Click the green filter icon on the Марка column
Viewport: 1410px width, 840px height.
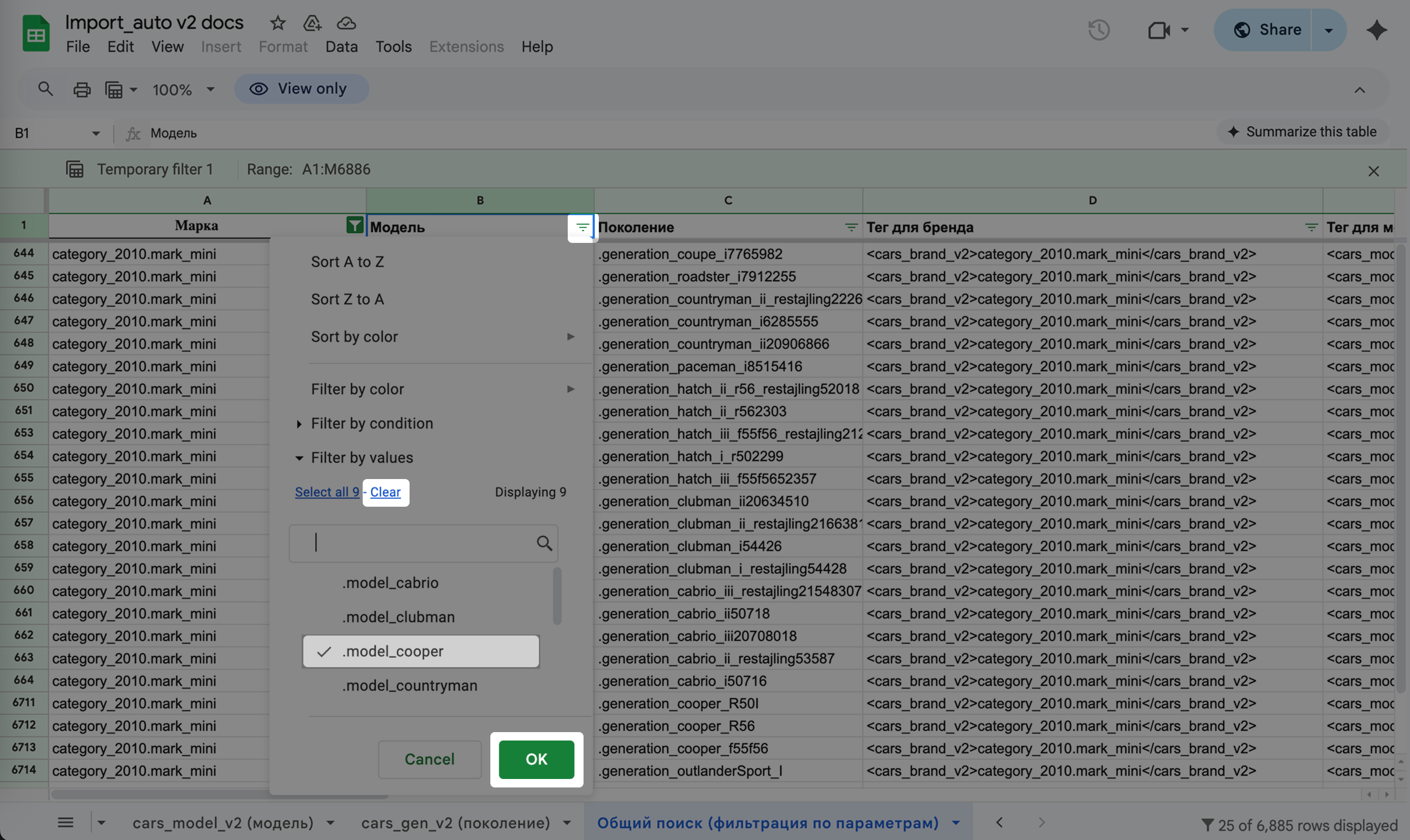[354, 226]
